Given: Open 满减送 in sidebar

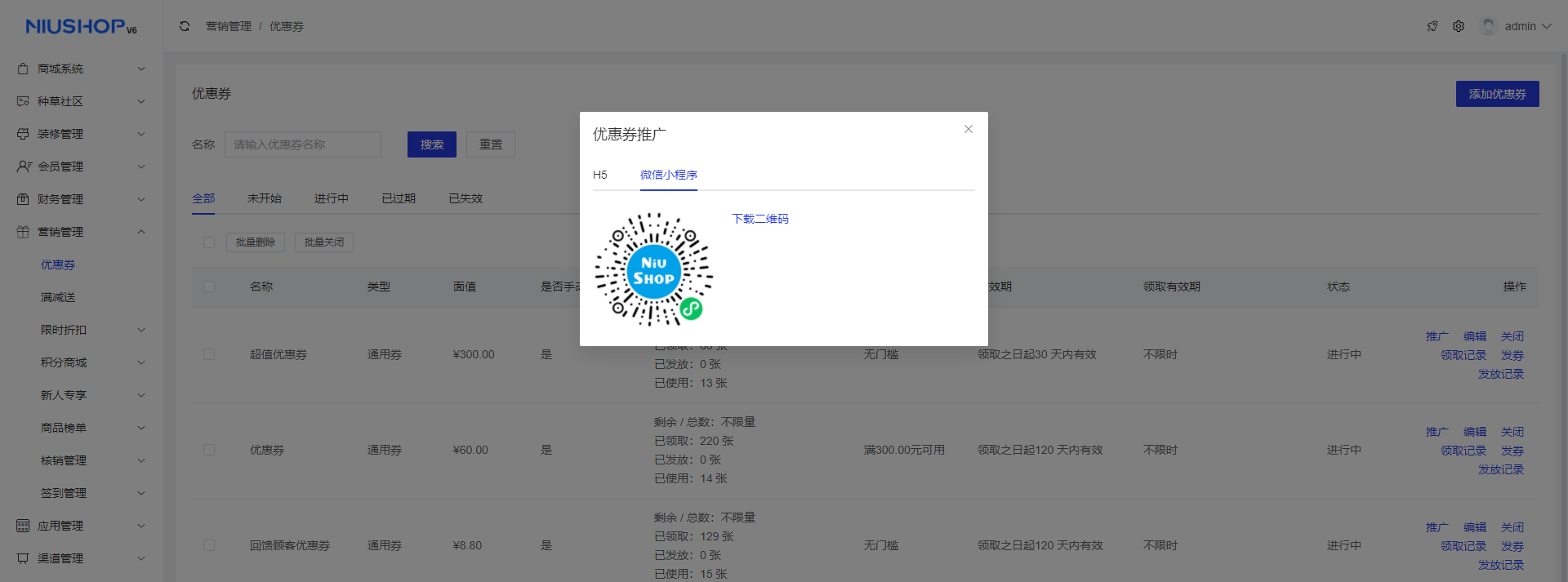Looking at the screenshot, I should pos(58,297).
